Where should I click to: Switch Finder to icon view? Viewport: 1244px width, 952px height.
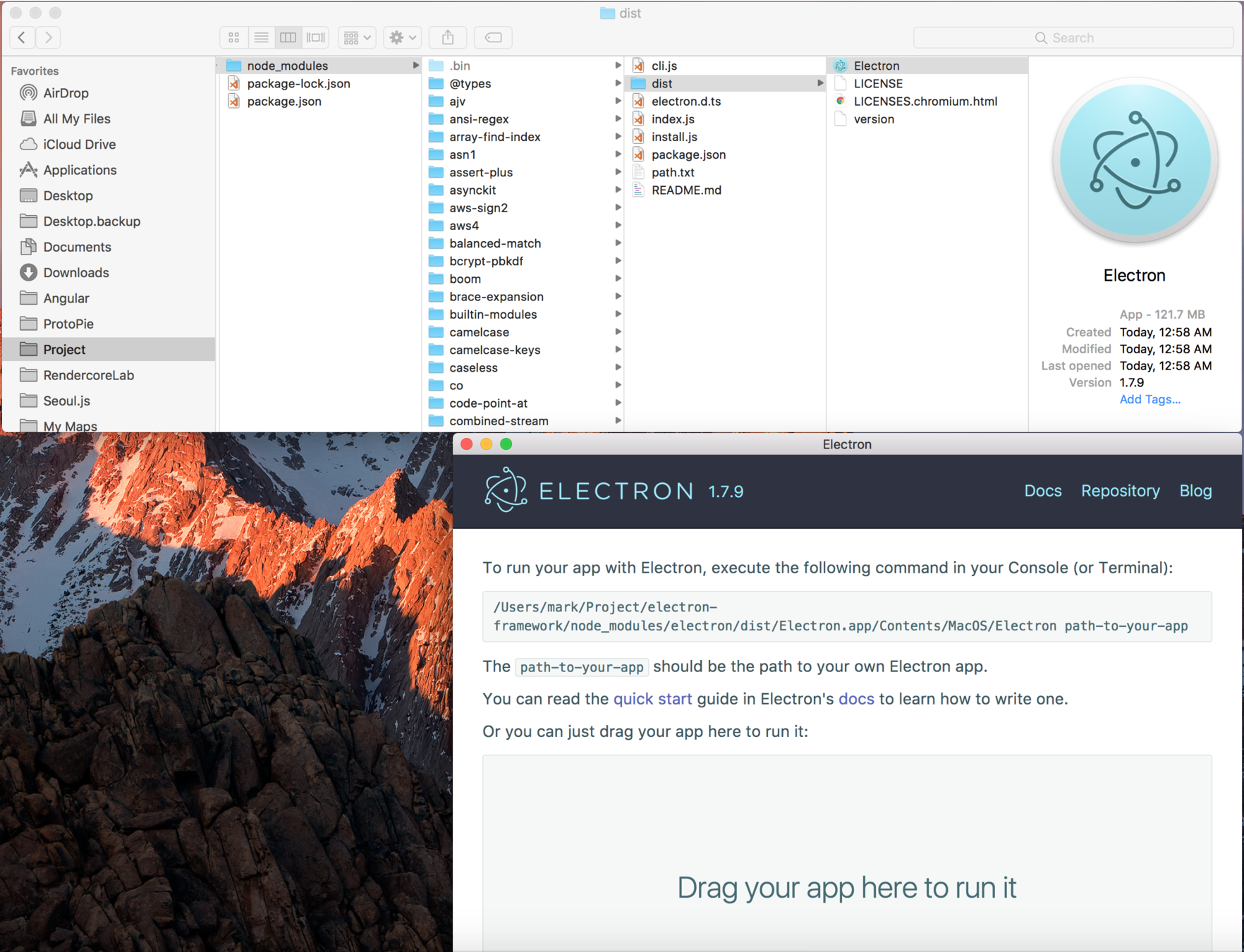coord(234,37)
